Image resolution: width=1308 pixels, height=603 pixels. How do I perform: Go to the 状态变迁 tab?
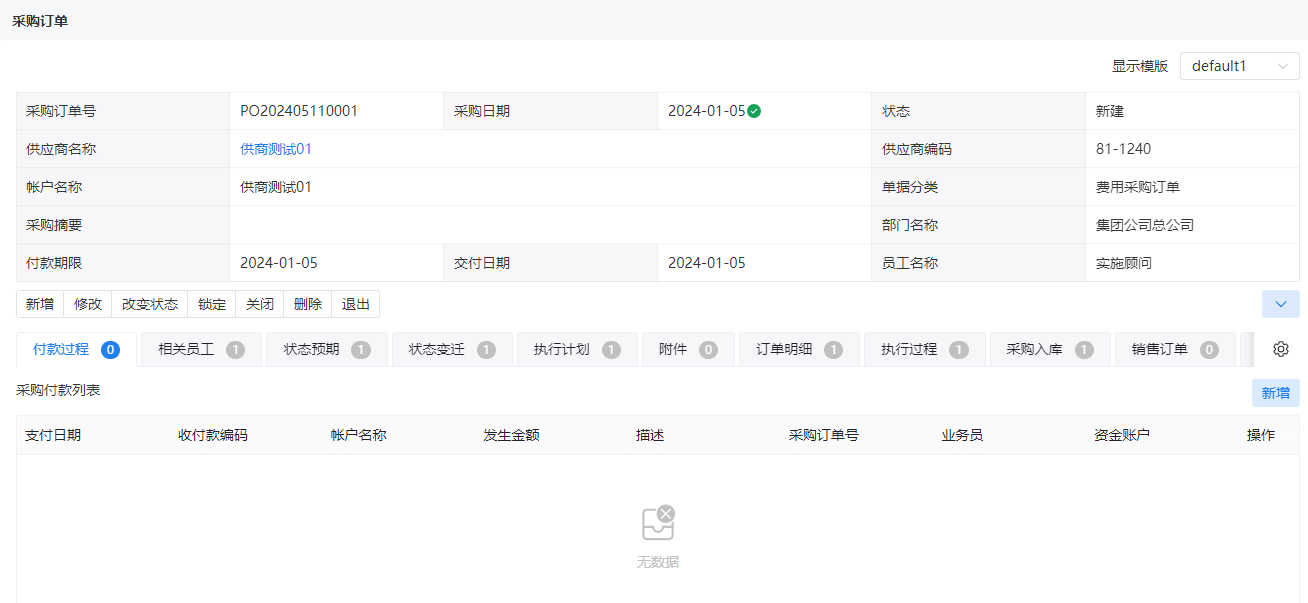pyautogui.click(x=452, y=350)
